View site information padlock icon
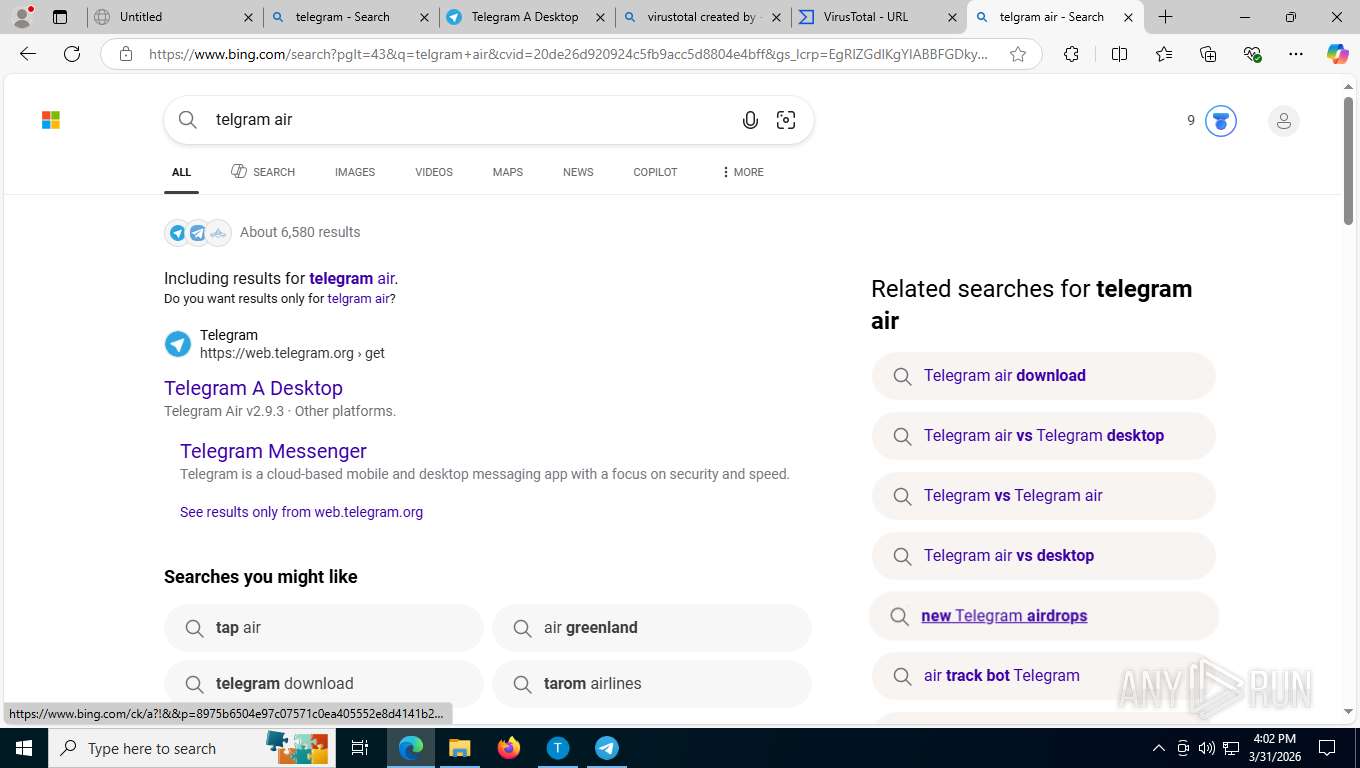 click(126, 54)
